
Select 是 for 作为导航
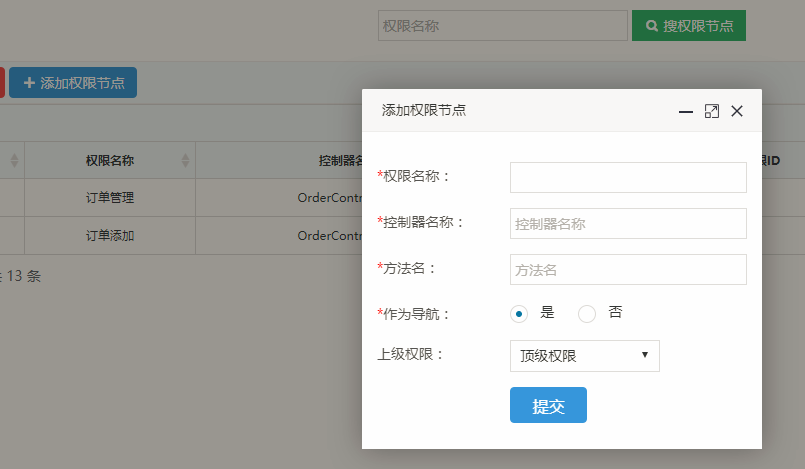pyautogui.click(x=519, y=313)
